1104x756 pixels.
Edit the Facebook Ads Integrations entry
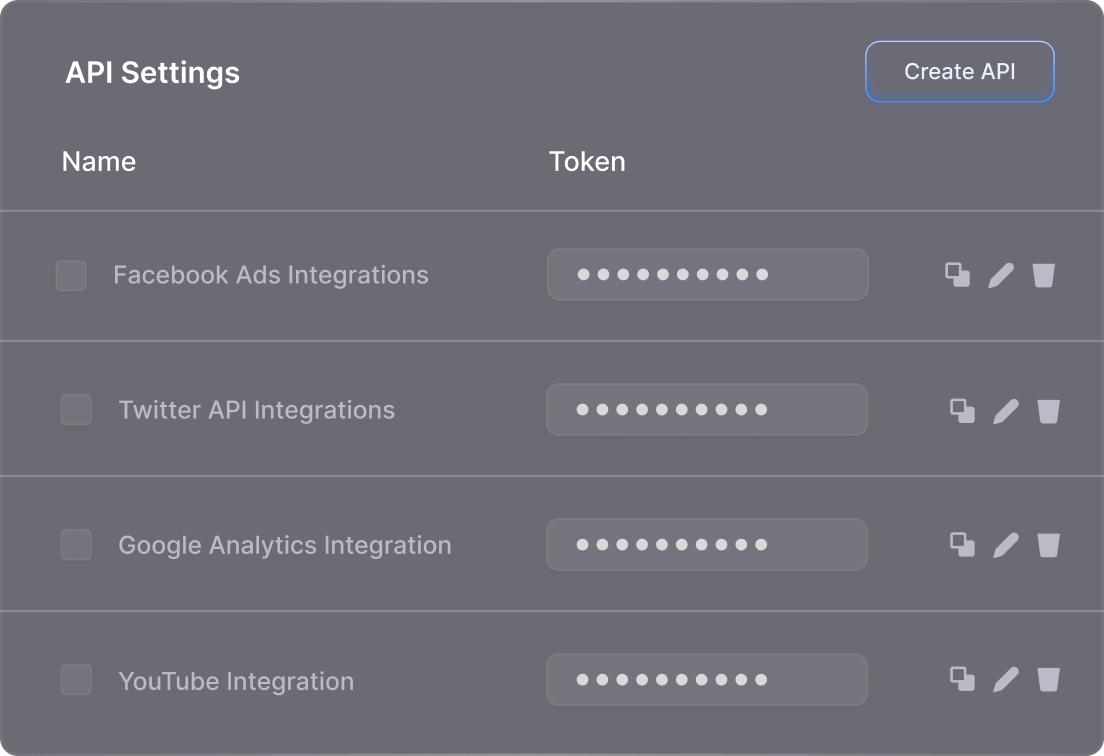1001,275
